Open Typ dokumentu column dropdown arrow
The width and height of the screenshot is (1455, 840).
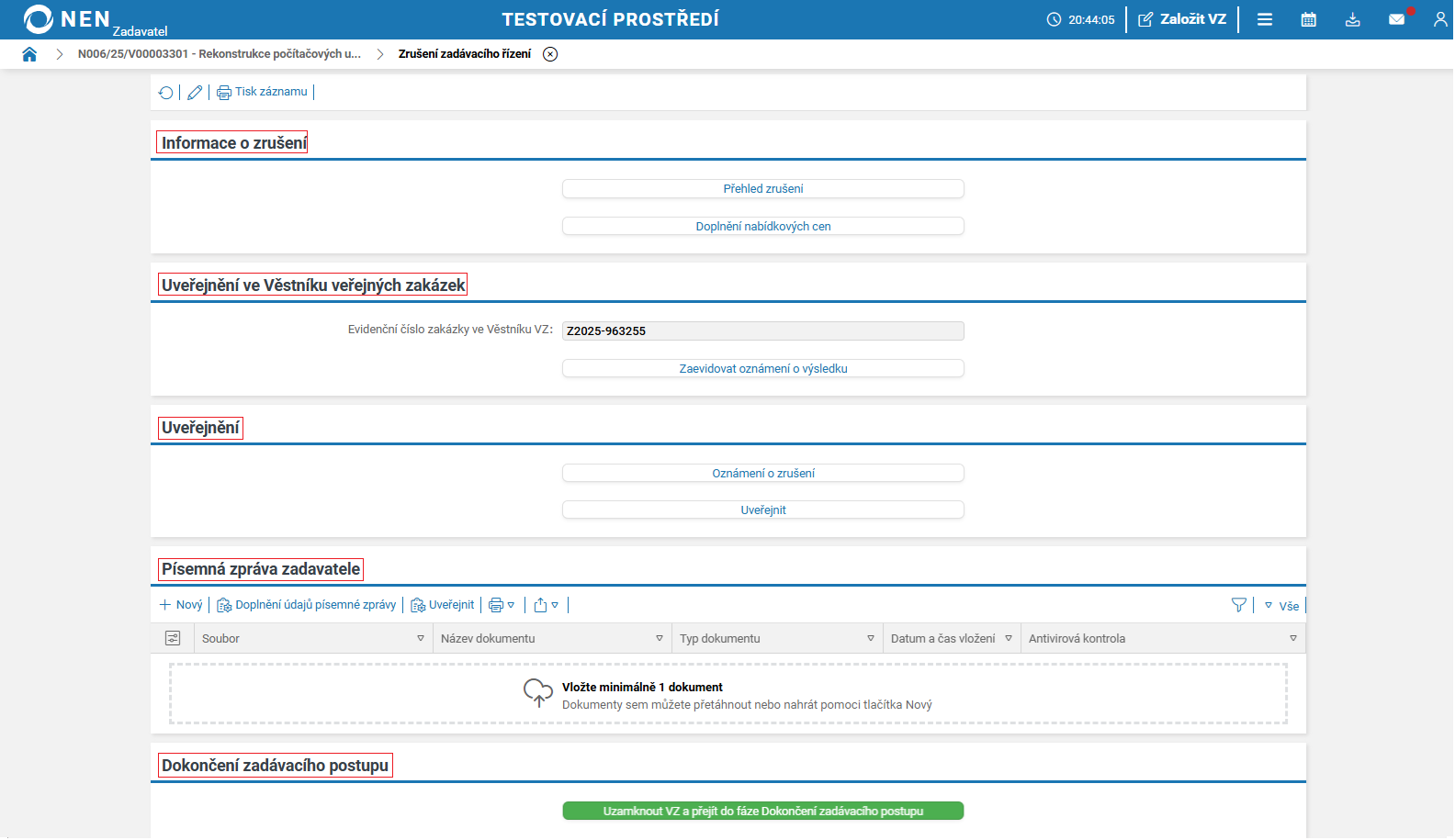tap(871, 639)
